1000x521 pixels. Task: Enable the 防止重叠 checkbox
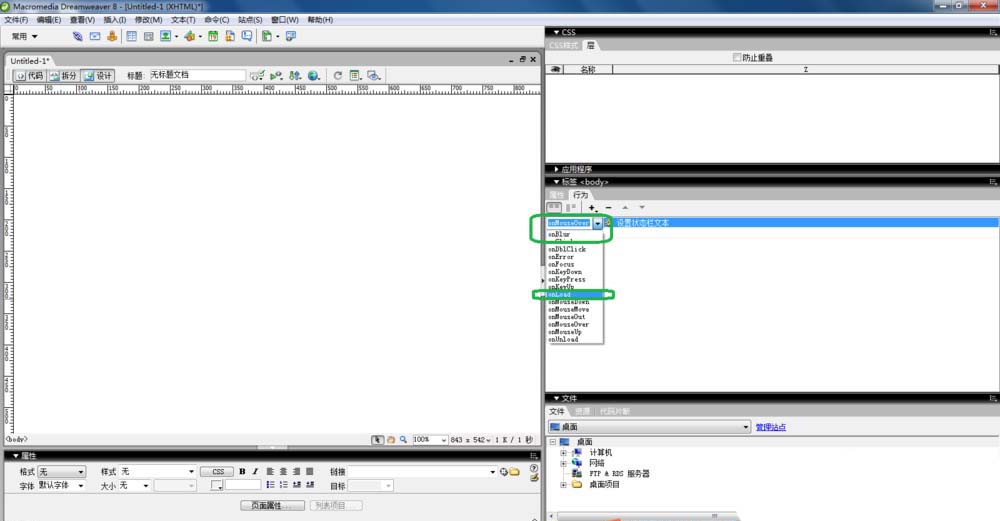coord(738,58)
